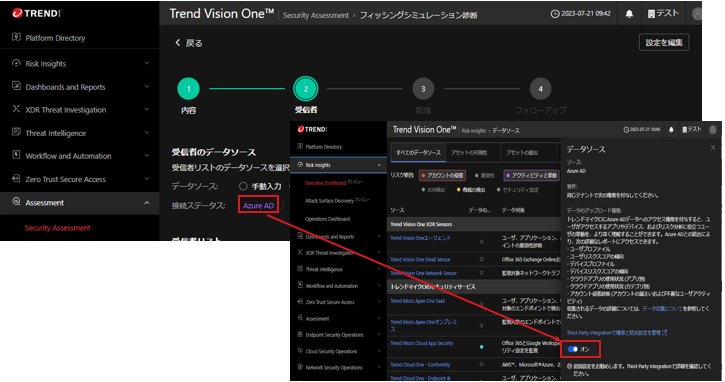Expand XDR Threat Investigation chevron in large sidebar
The width and height of the screenshot is (725, 382).
147,110
